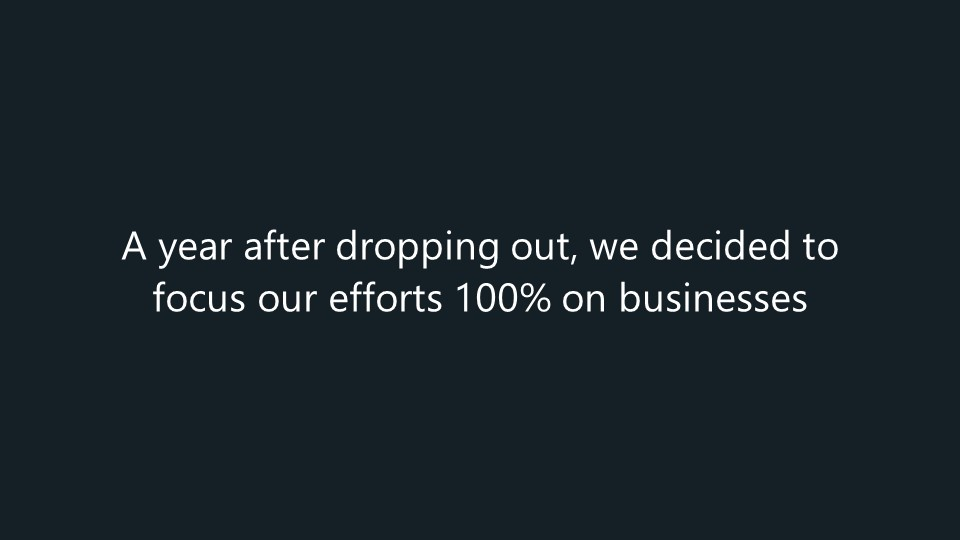Click the word "out," before the comma
Viewport: 960px width, 540px height.
coord(541,247)
